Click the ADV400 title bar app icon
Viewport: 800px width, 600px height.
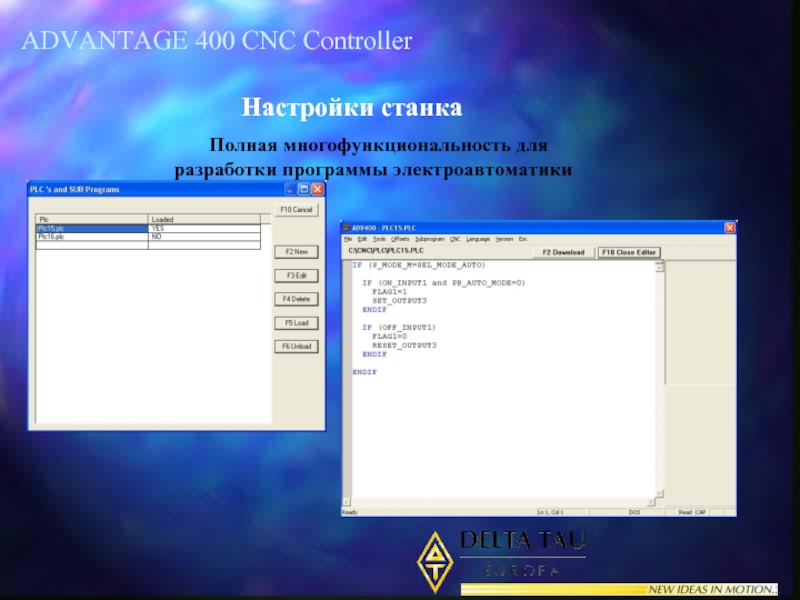point(346,228)
